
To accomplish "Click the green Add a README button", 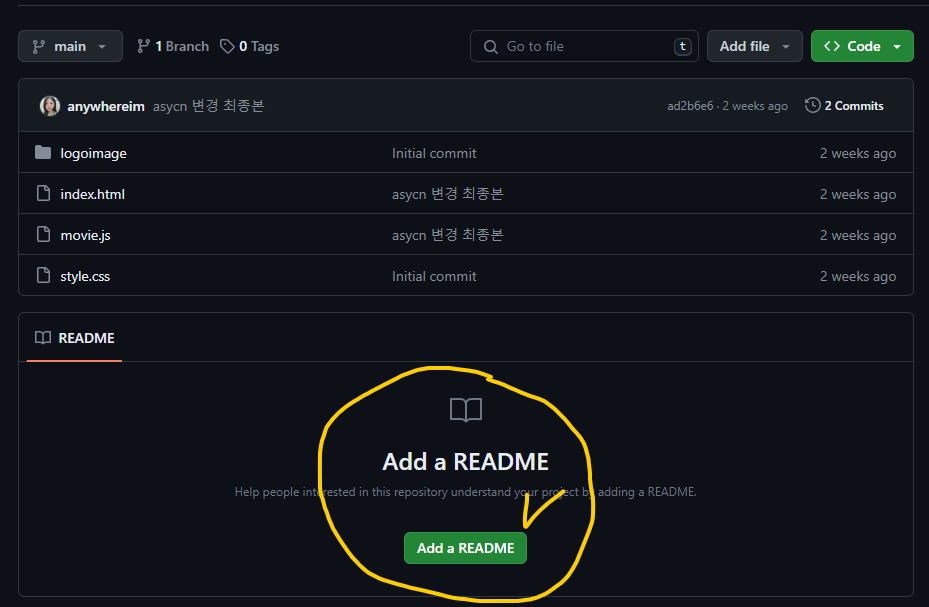I will 465,548.
